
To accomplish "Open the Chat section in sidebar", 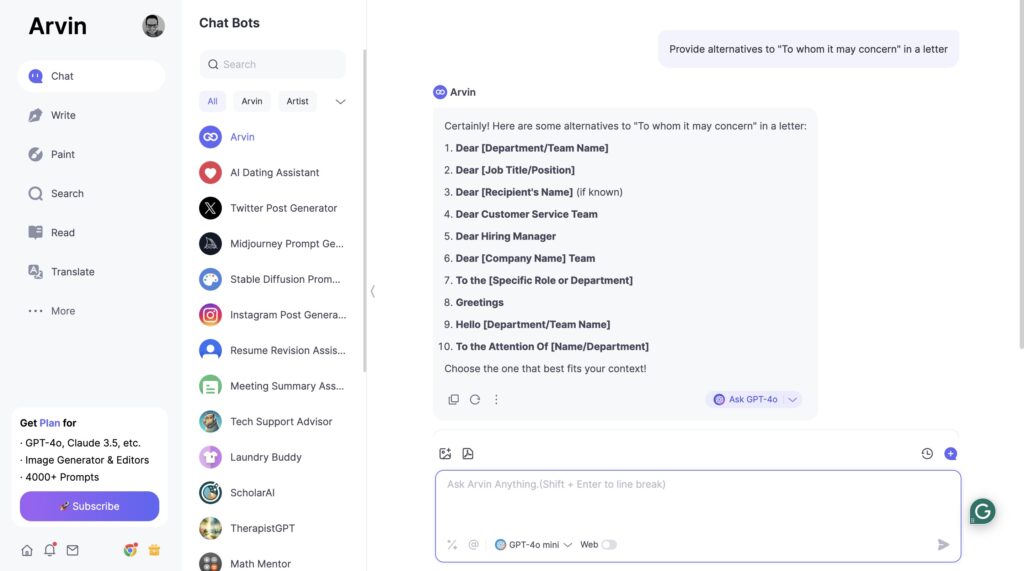I will pyautogui.click(x=91, y=76).
